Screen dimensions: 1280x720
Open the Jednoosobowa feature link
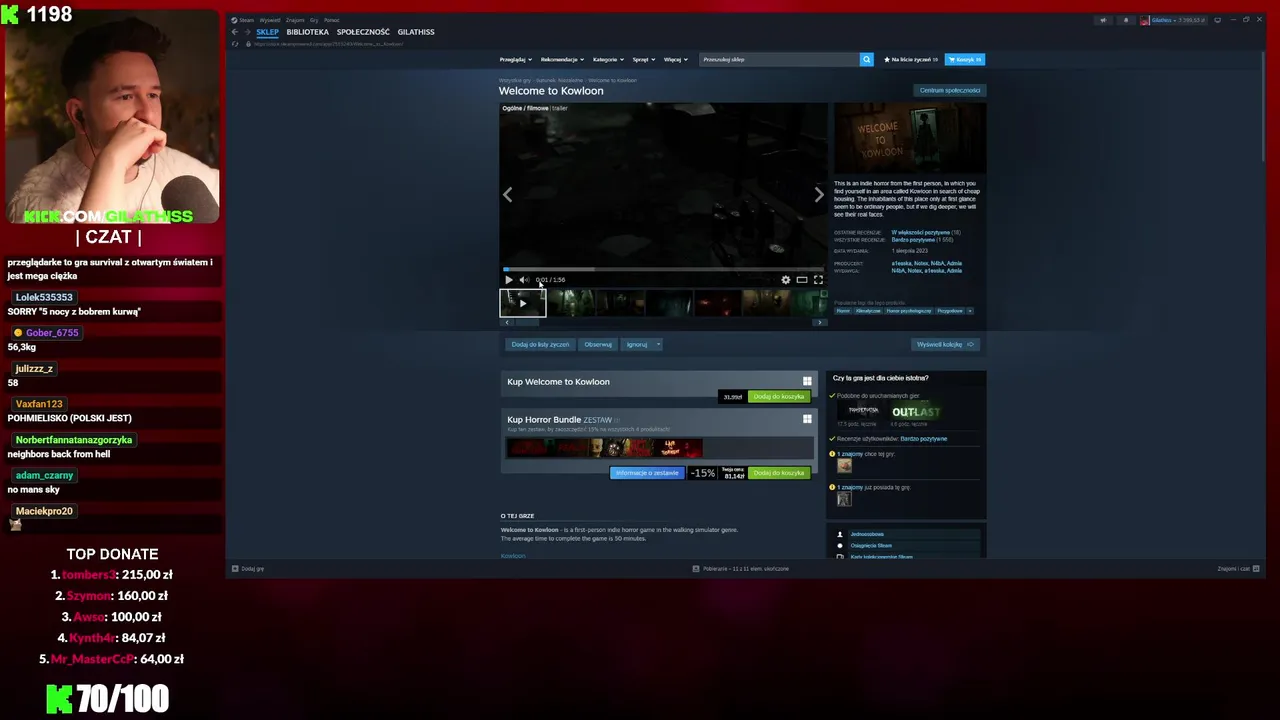(867, 534)
